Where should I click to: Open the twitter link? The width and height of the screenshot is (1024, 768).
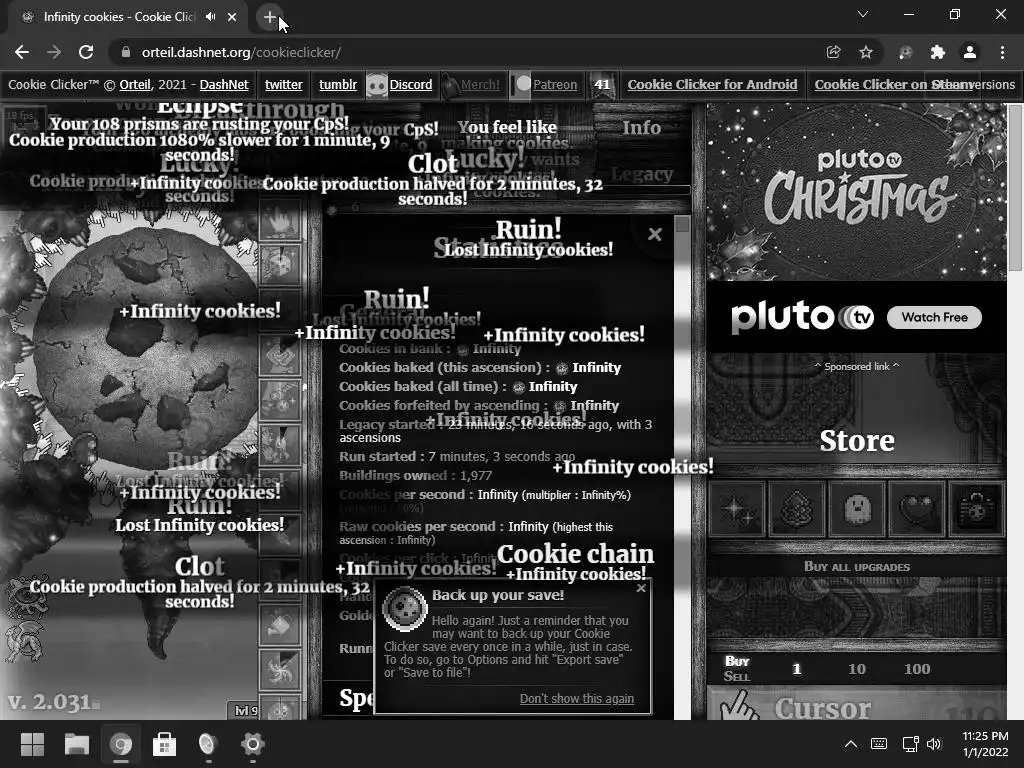coord(283,84)
